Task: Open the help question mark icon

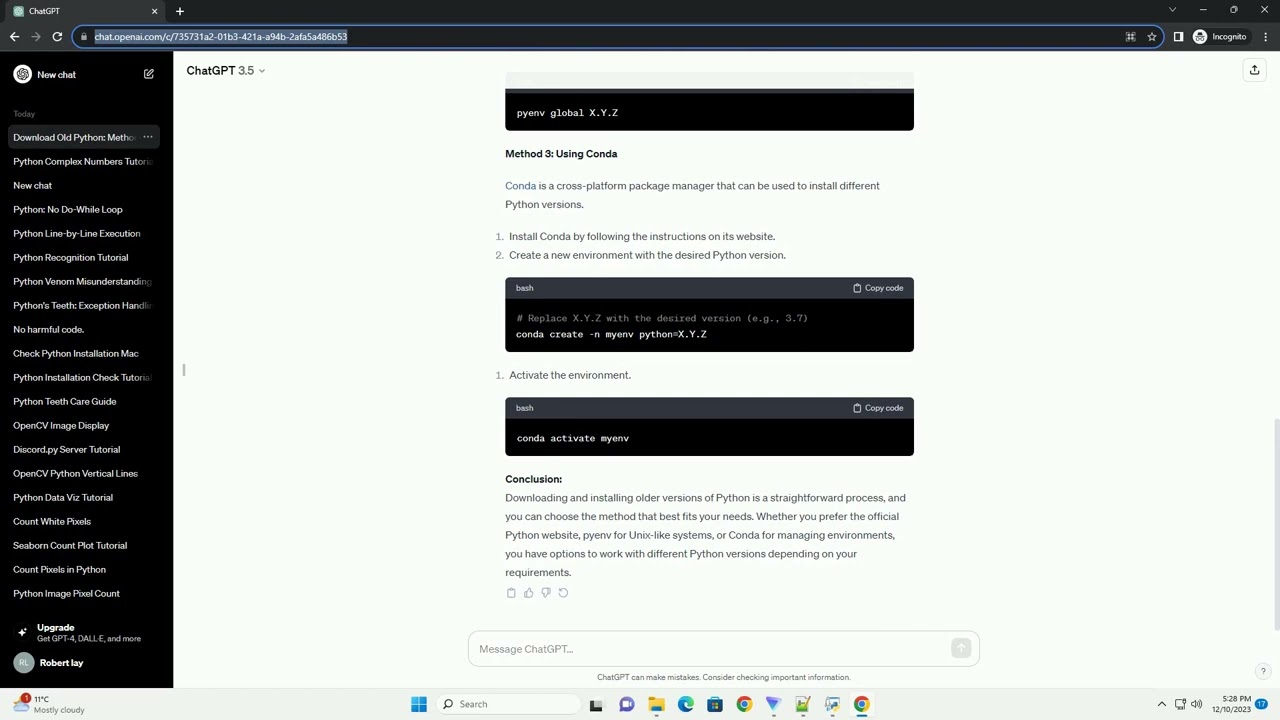Action: pyautogui.click(x=1263, y=672)
